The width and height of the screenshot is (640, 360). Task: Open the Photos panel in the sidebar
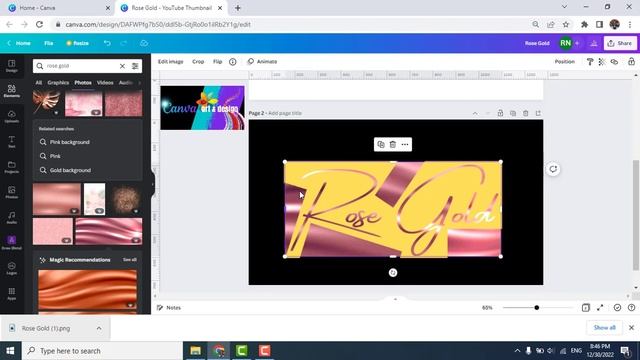coord(11,192)
